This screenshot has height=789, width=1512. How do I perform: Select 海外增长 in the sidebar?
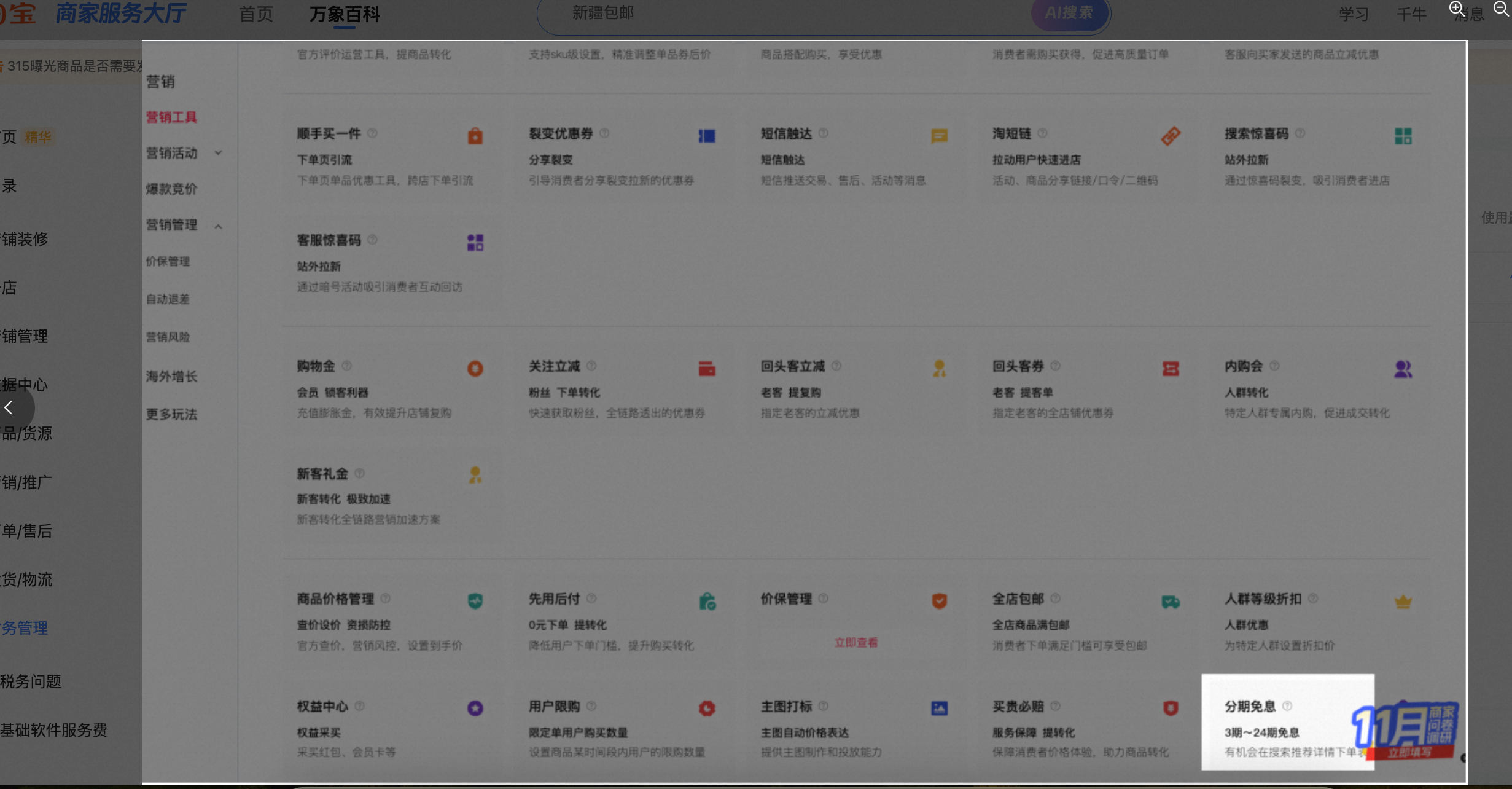pyautogui.click(x=171, y=377)
